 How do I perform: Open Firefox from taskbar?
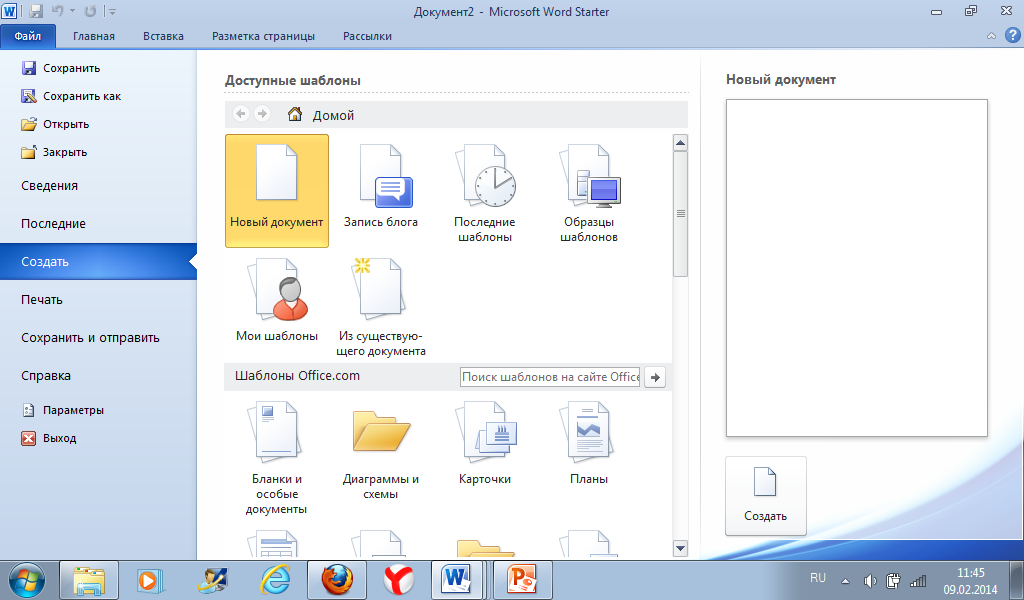pyautogui.click(x=338, y=580)
